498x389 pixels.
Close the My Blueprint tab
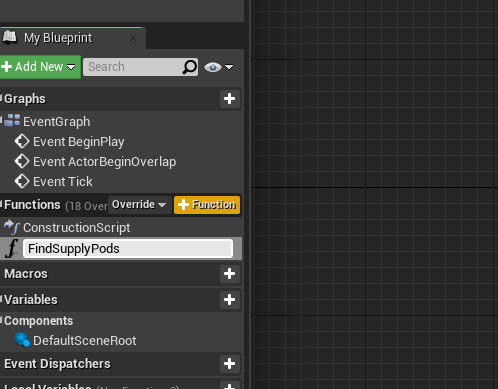133,38
